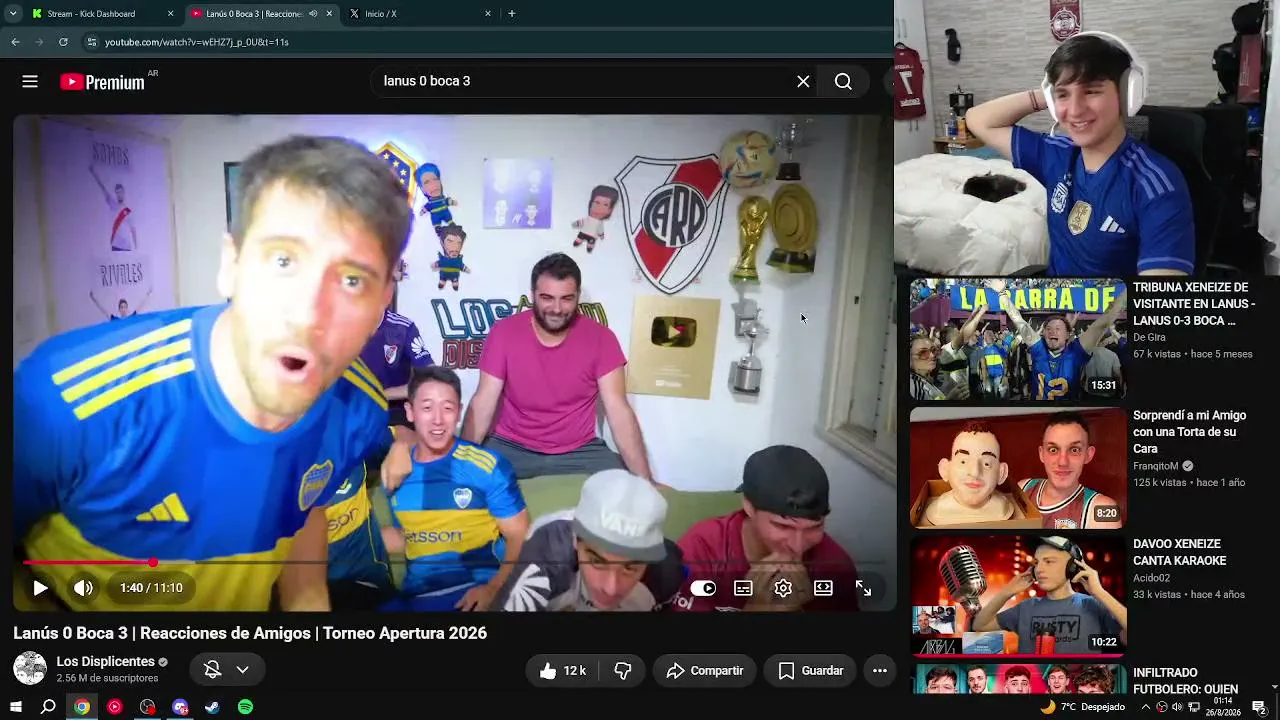The image size is (1280, 720).
Task: Close the Inicio / X tab
Action: (x=488, y=14)
